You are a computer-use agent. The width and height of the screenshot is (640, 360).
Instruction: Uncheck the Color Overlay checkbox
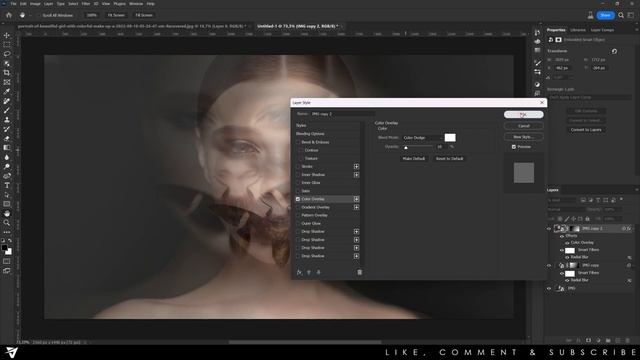pos(298,199)
